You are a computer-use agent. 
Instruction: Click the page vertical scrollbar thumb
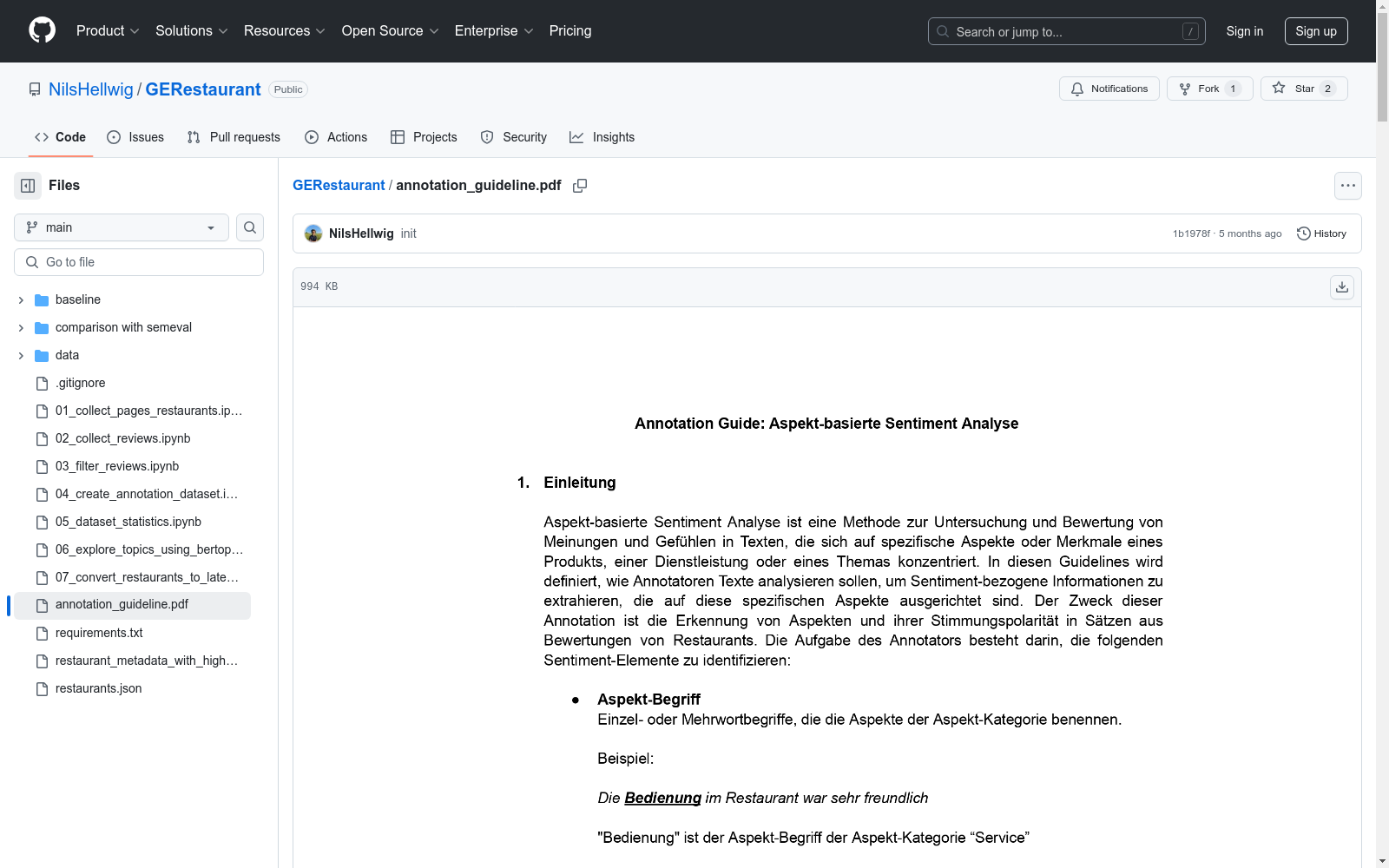point(1382,65)
